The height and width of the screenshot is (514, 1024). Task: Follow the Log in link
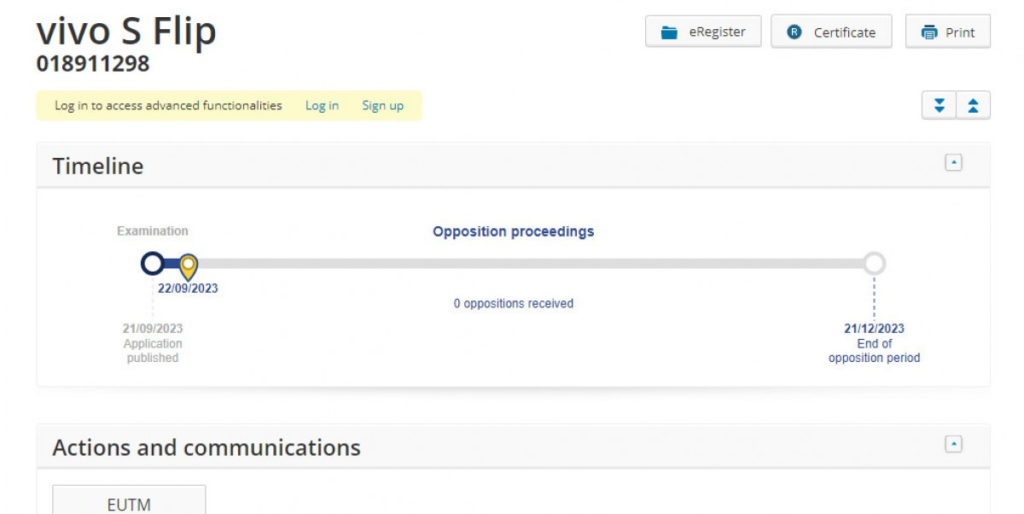tap(322, 105)
